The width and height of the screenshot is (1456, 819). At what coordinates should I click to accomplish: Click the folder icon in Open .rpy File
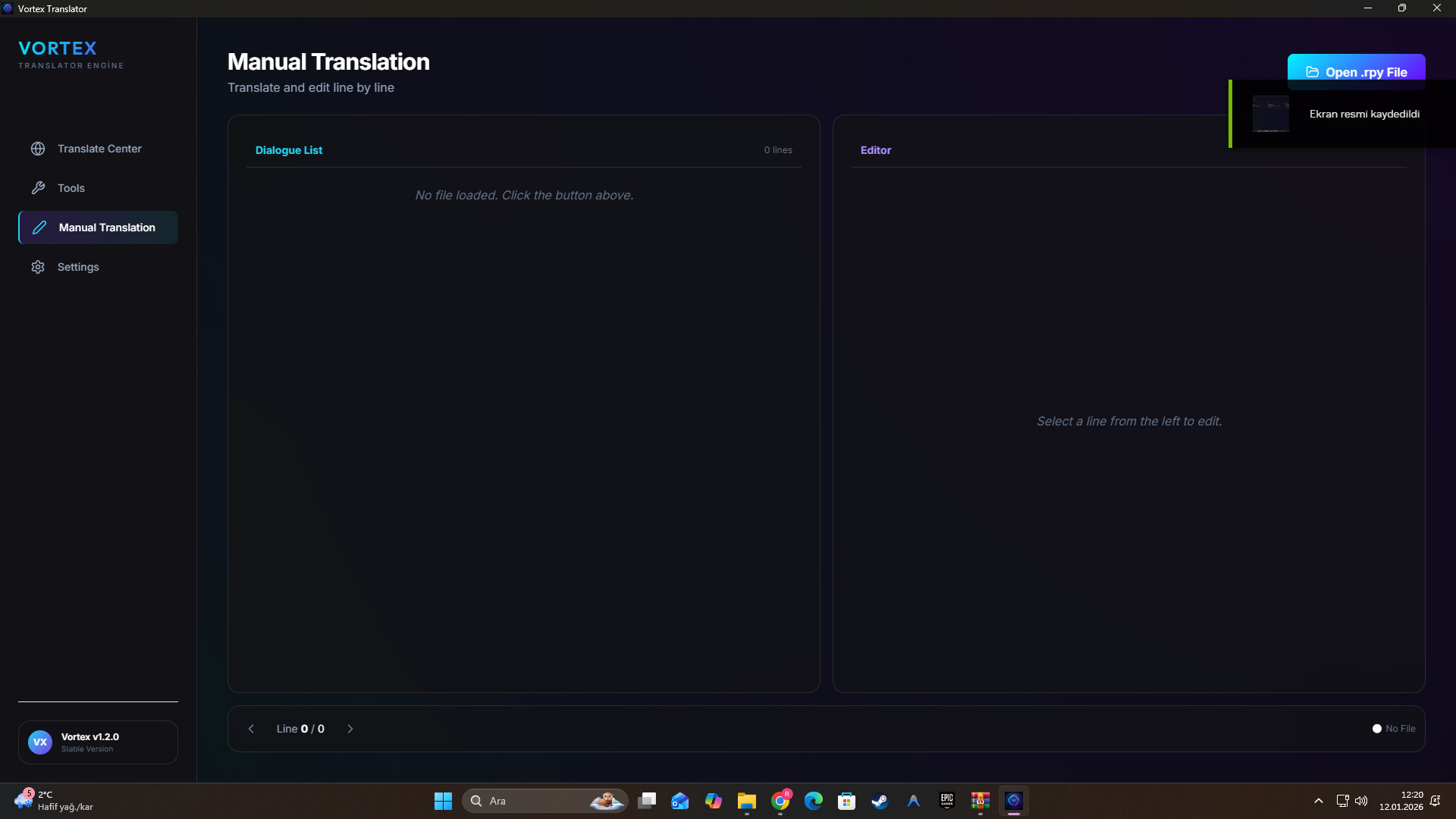(x=1312, y=72)
